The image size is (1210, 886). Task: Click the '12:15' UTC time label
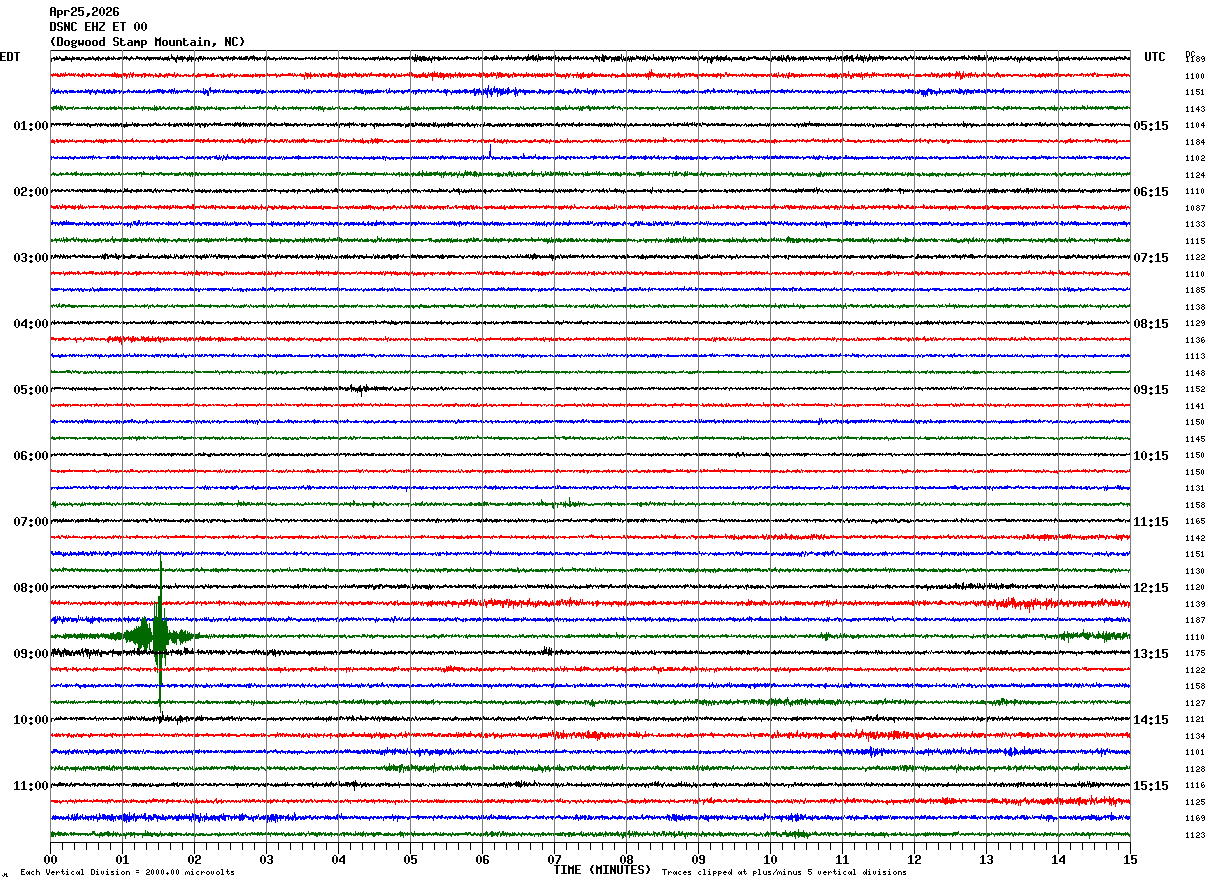pyautogui.click(x=1150, y=588)
